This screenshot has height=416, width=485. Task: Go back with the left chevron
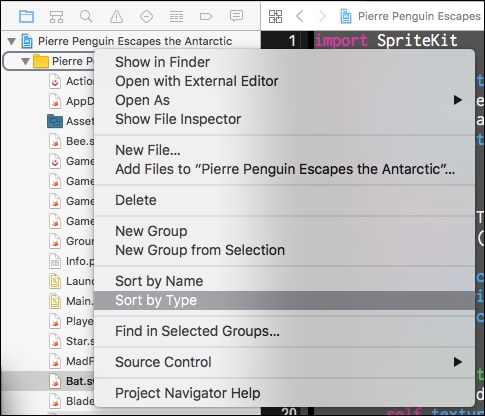(x=300, y=16)
